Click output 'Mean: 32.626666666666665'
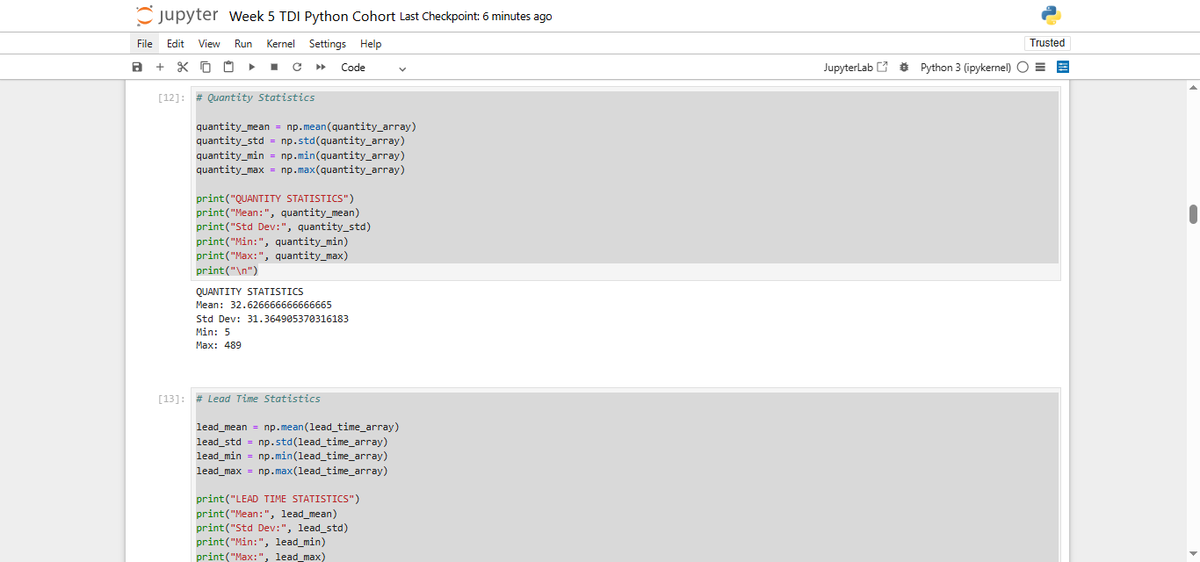The height and width of the screenshot is (562, 1200). coord(264,304)
